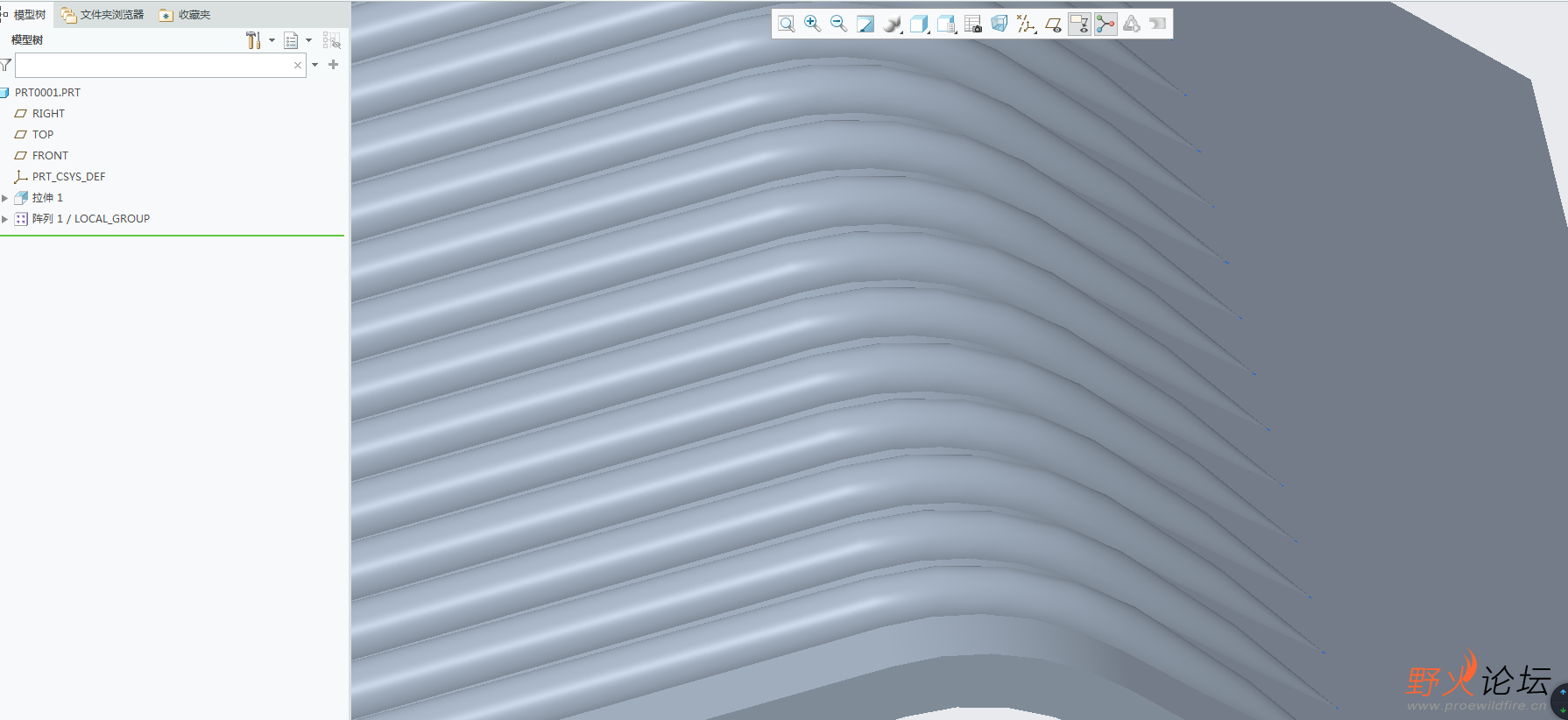
Task: Open the saved orientations icon
Action: click(946, 25)
